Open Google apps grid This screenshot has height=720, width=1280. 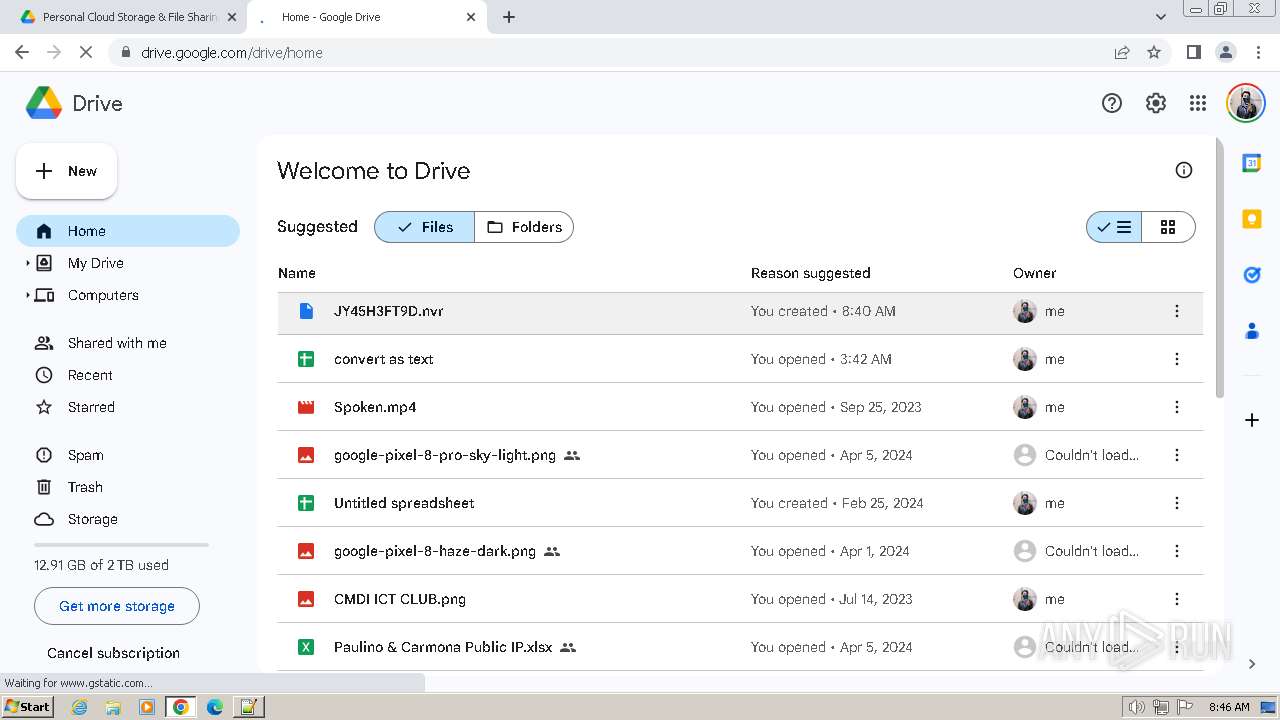pyautogui.click(x=1198, y=103)
